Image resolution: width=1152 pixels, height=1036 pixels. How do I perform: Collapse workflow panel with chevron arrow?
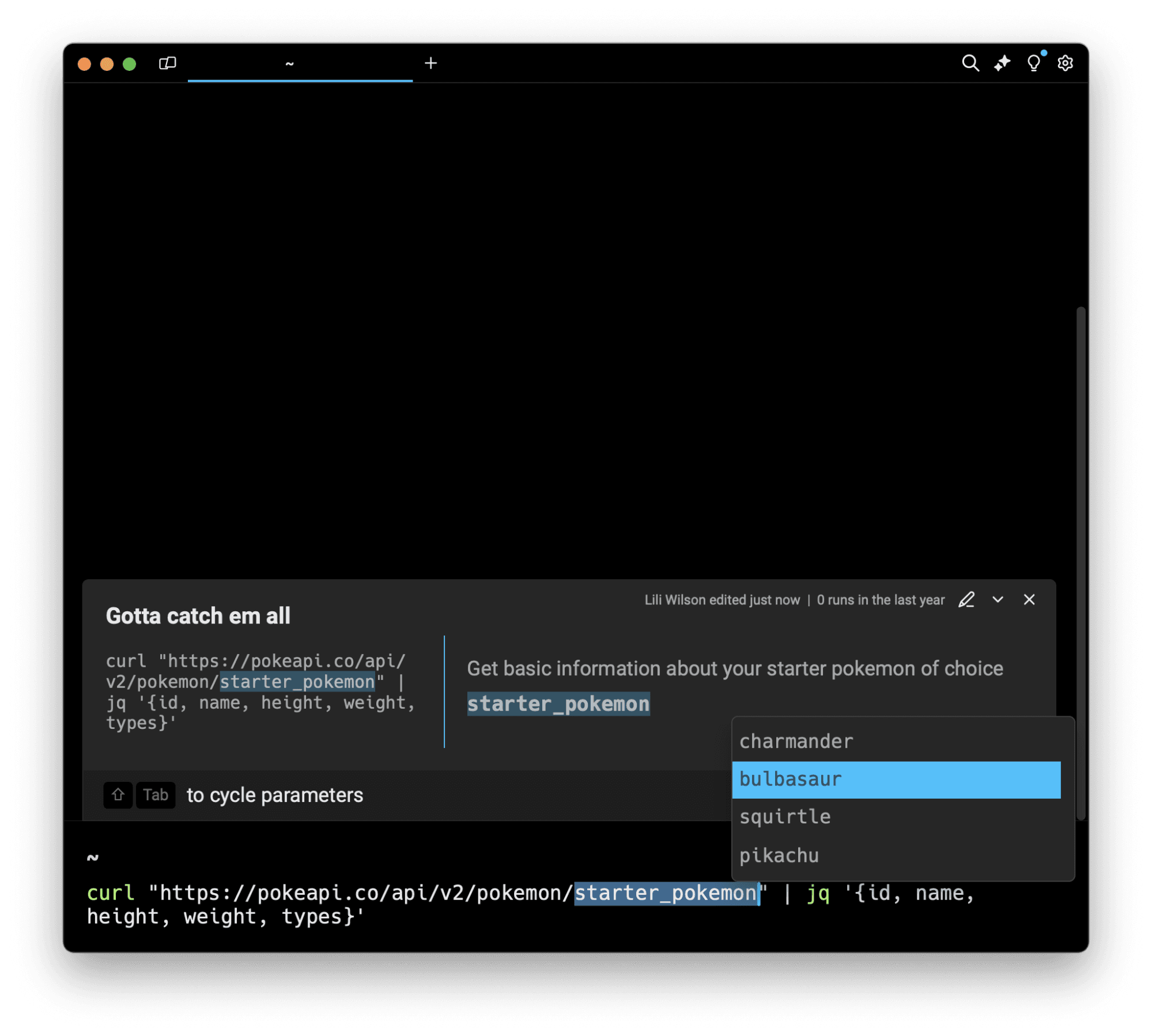click(998, 600)
